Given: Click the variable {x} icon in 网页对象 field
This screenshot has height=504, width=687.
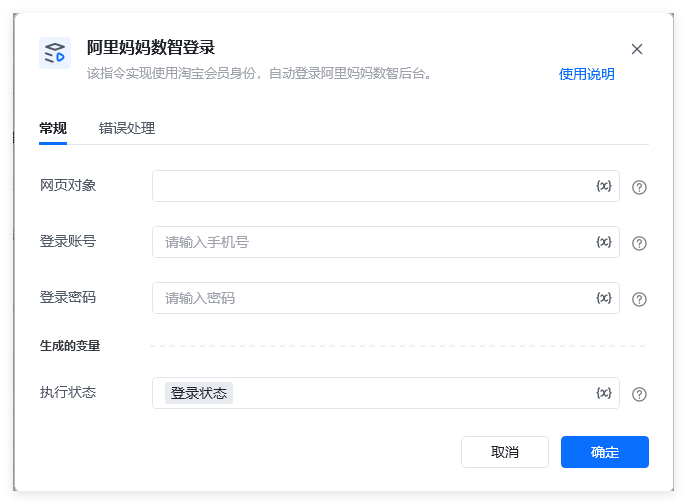Looking at the screenshot, I should point(604,186).
